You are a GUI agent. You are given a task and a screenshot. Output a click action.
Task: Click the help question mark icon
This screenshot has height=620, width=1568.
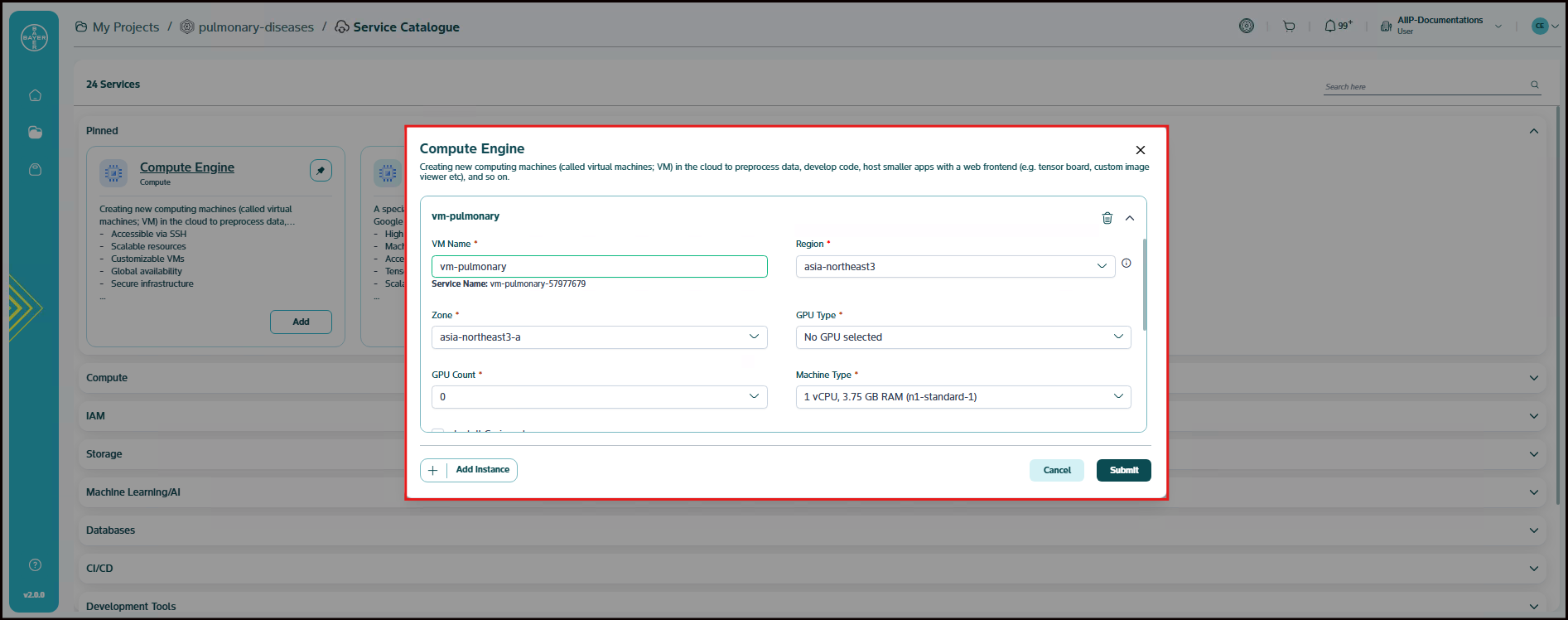pyautogui.click(x=35, y=565)
